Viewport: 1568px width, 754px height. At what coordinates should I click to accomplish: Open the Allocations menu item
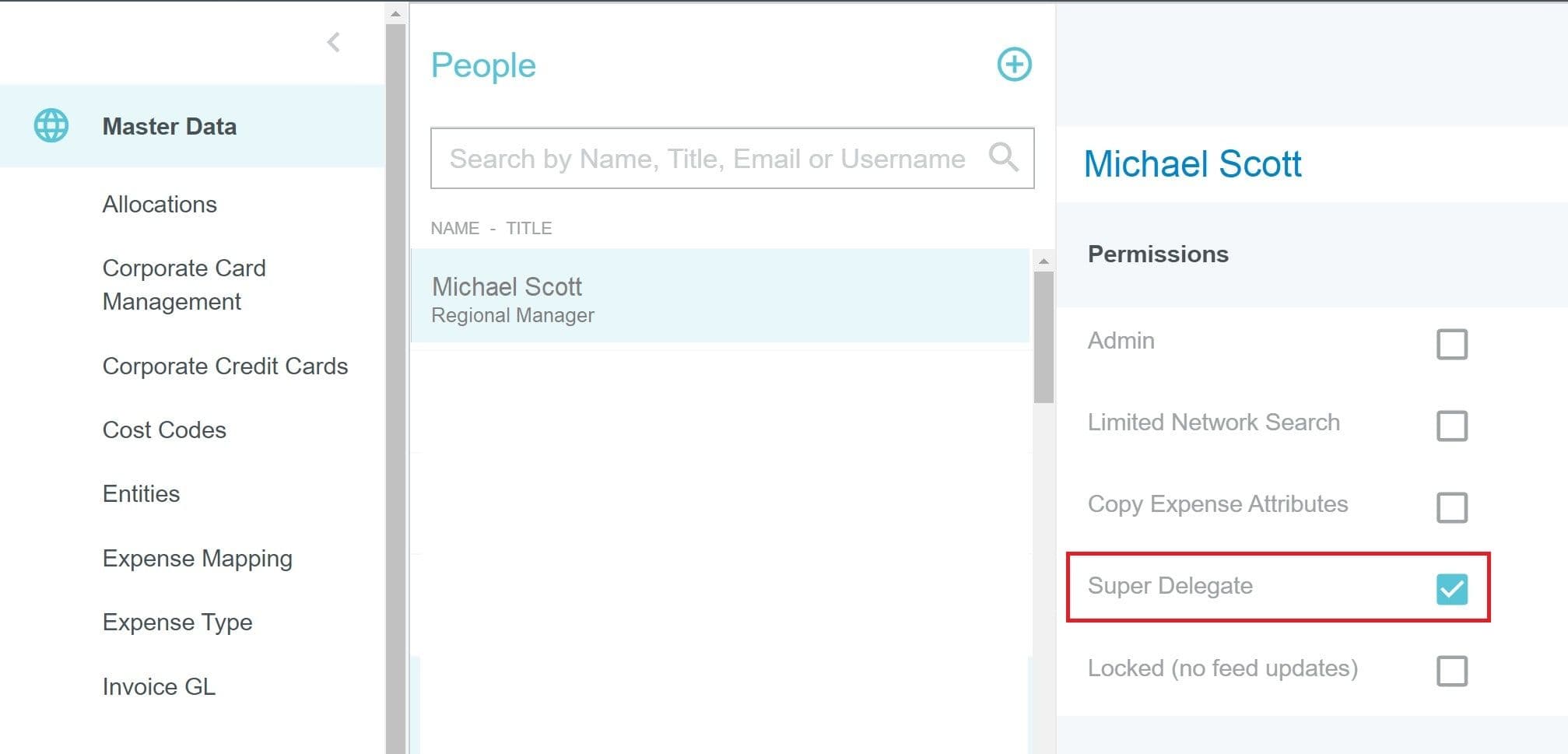pos(160,205)
